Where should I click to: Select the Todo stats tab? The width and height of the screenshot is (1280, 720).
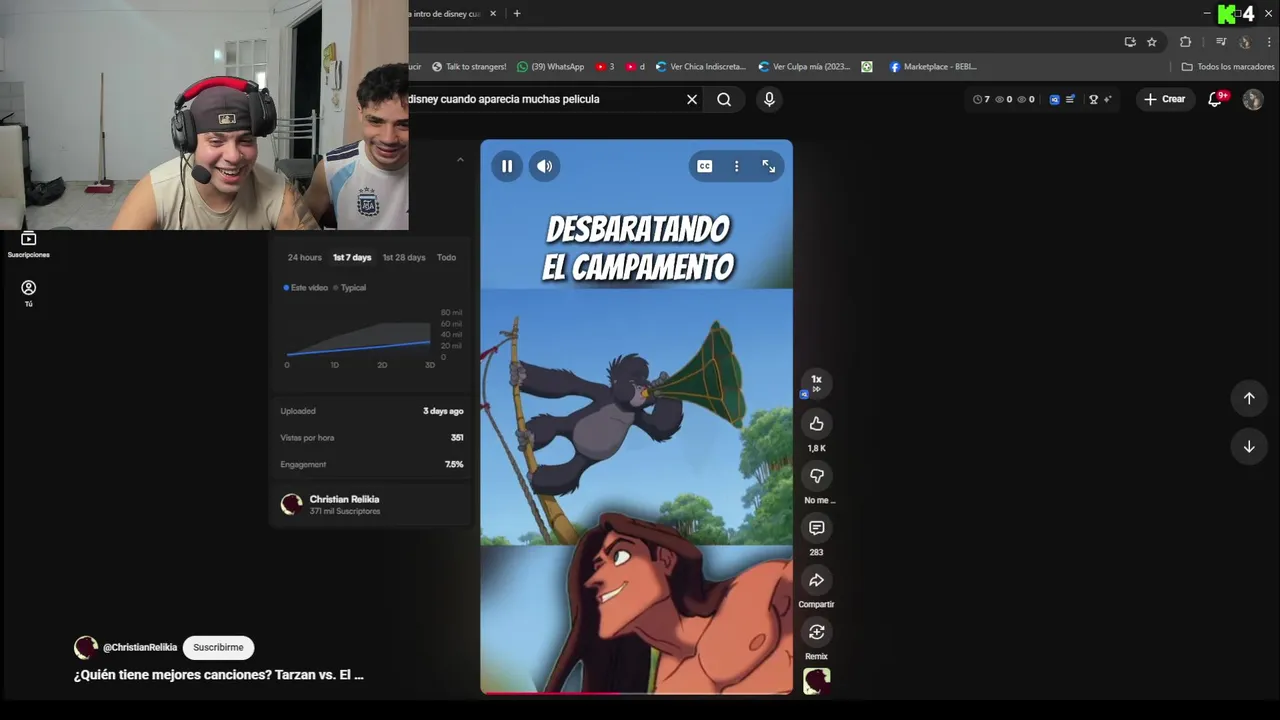tap(446, 257)
